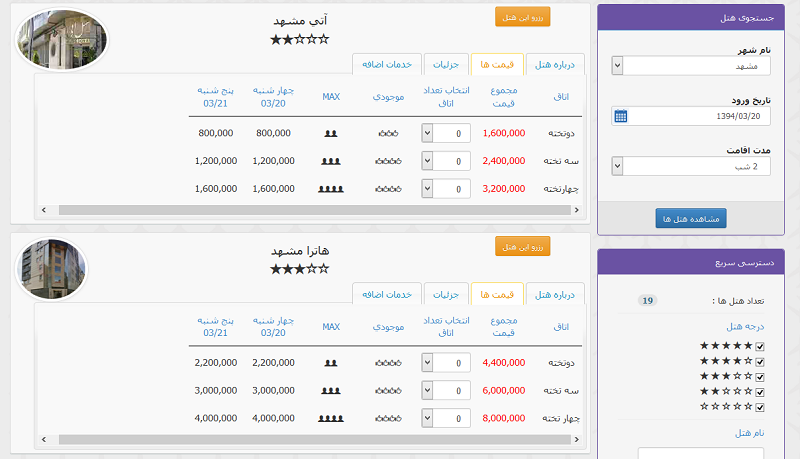Select قیمت ها tab of آتی مشهد
Screen dimensions: 800x459
pos(497,65)
